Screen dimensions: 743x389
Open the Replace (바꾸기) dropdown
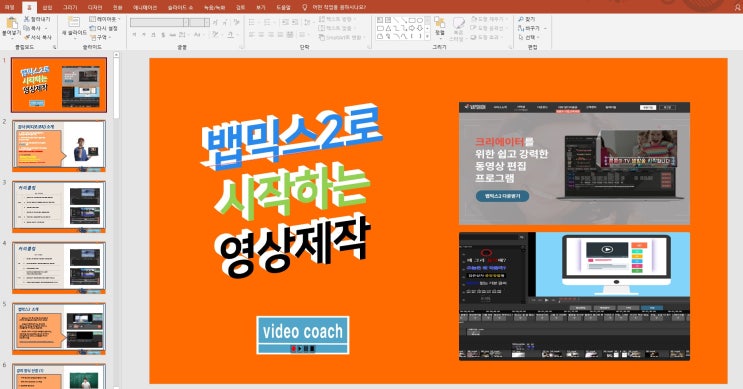(x=532, y=28)
